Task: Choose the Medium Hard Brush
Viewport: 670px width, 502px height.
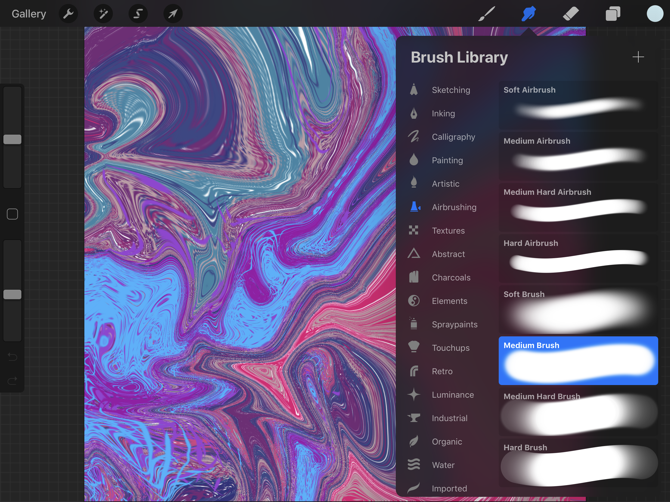Action: click(578, 412)
